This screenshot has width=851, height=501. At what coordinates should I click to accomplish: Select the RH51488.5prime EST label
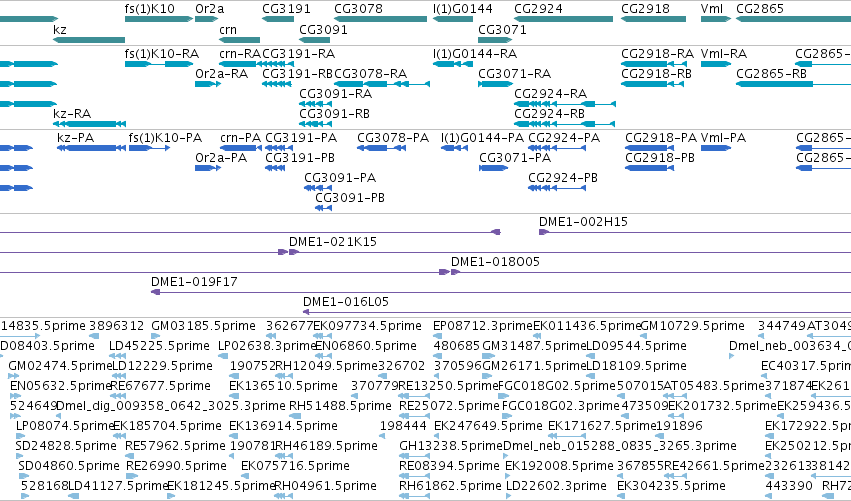pyautogui.click(x=340, y=407)
